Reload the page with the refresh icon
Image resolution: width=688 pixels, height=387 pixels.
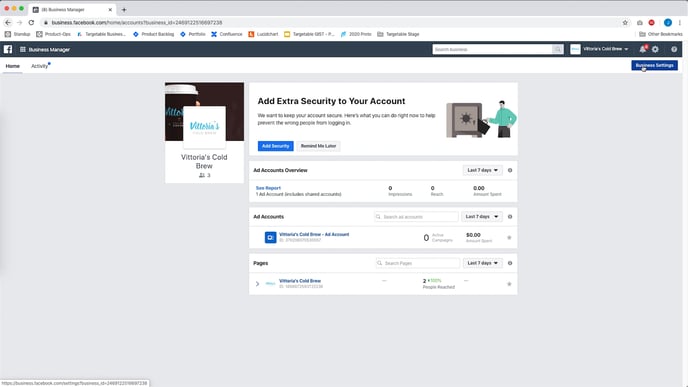[31, 22]
